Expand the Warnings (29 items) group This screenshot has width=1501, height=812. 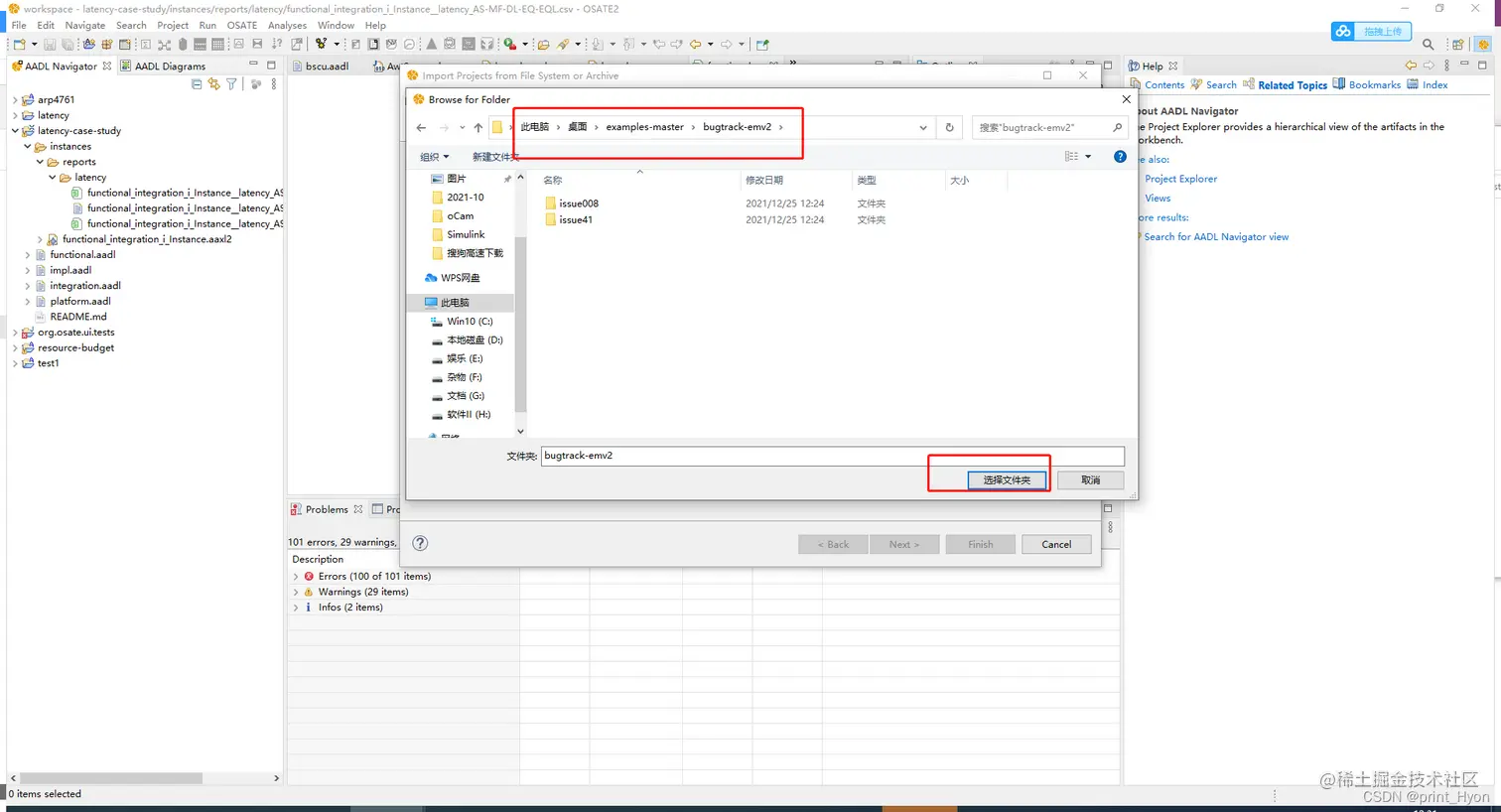[296, 593]
